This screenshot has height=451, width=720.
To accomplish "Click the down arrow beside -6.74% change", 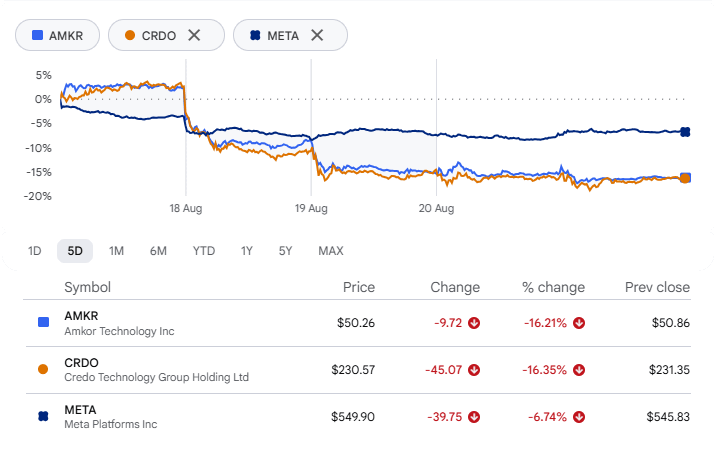I will pyautogui.click(x=579, y=417).
